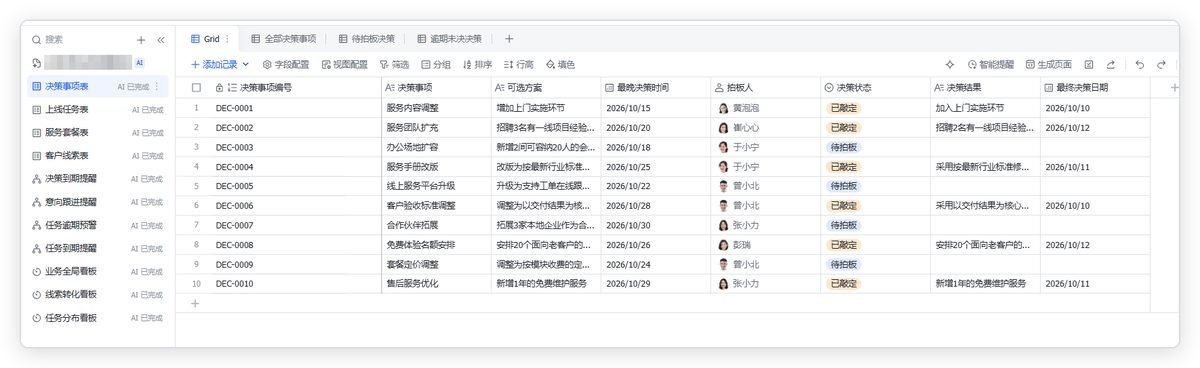Image resolution: width=1200 pixels, height=368 pixels.
Task: Click the 合作伙伴拓展 cell
Action: point(436,225)
